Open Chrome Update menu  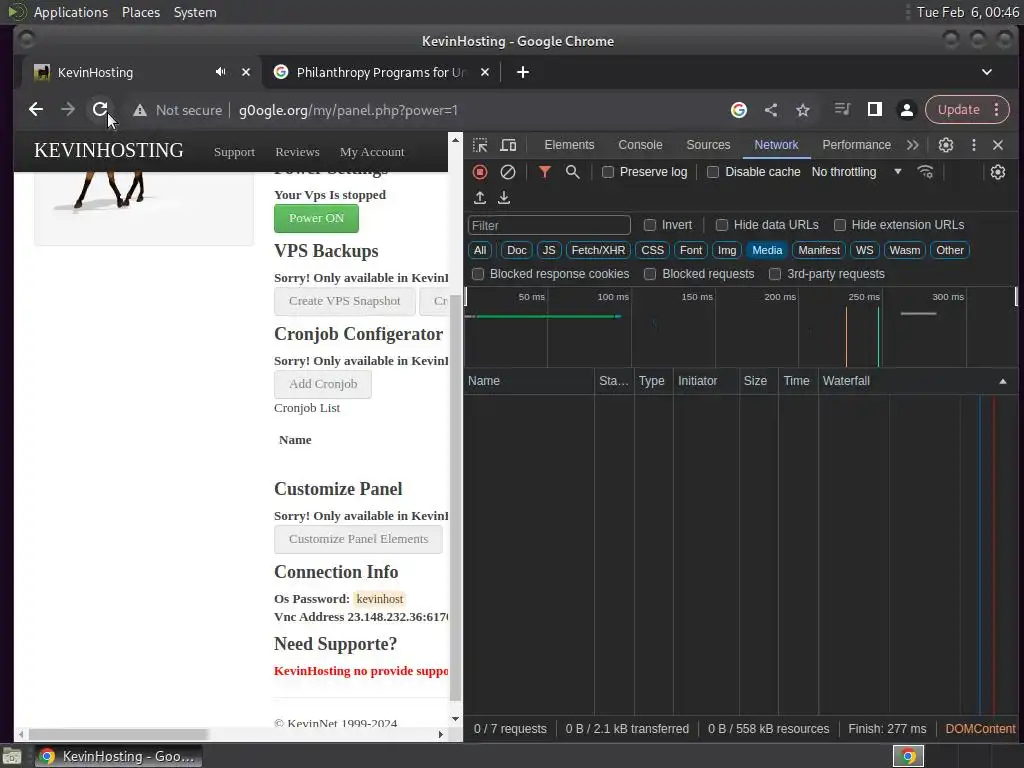(x=967, y=110)
